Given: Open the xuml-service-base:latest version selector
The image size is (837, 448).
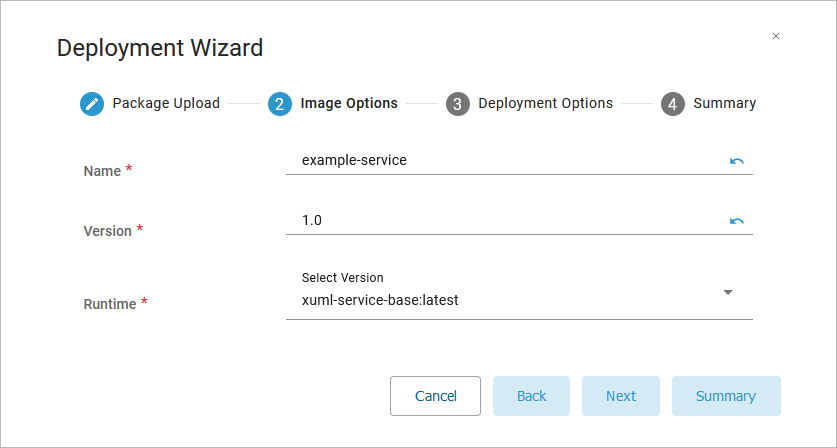Looking at the screenshot, I should 500,299.
